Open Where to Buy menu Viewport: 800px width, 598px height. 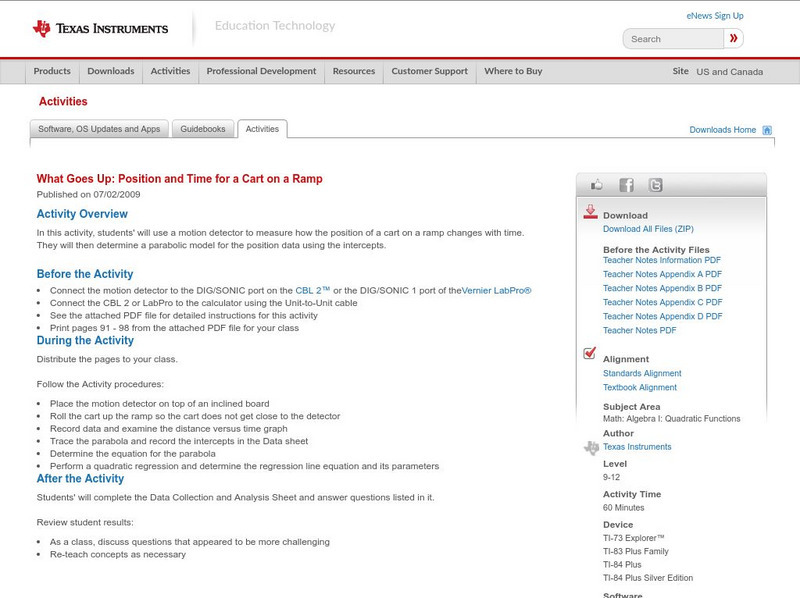point(513,71)
